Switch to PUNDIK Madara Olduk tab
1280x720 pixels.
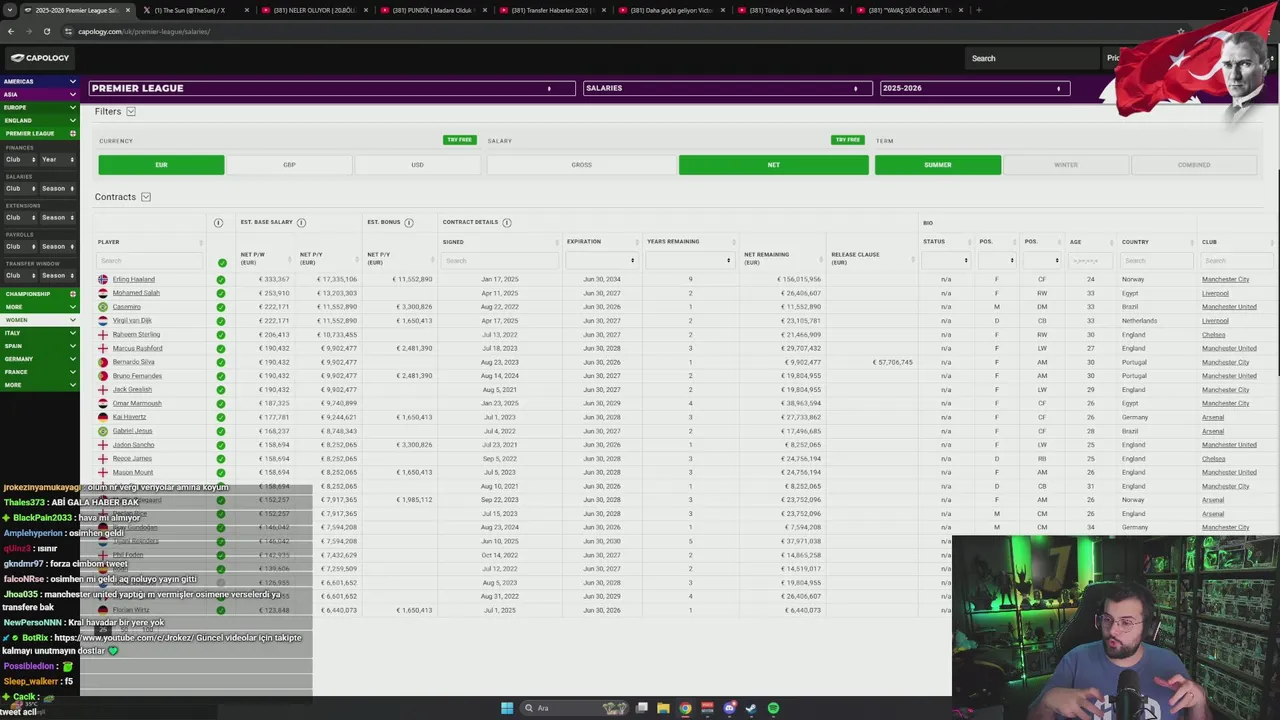432,10
